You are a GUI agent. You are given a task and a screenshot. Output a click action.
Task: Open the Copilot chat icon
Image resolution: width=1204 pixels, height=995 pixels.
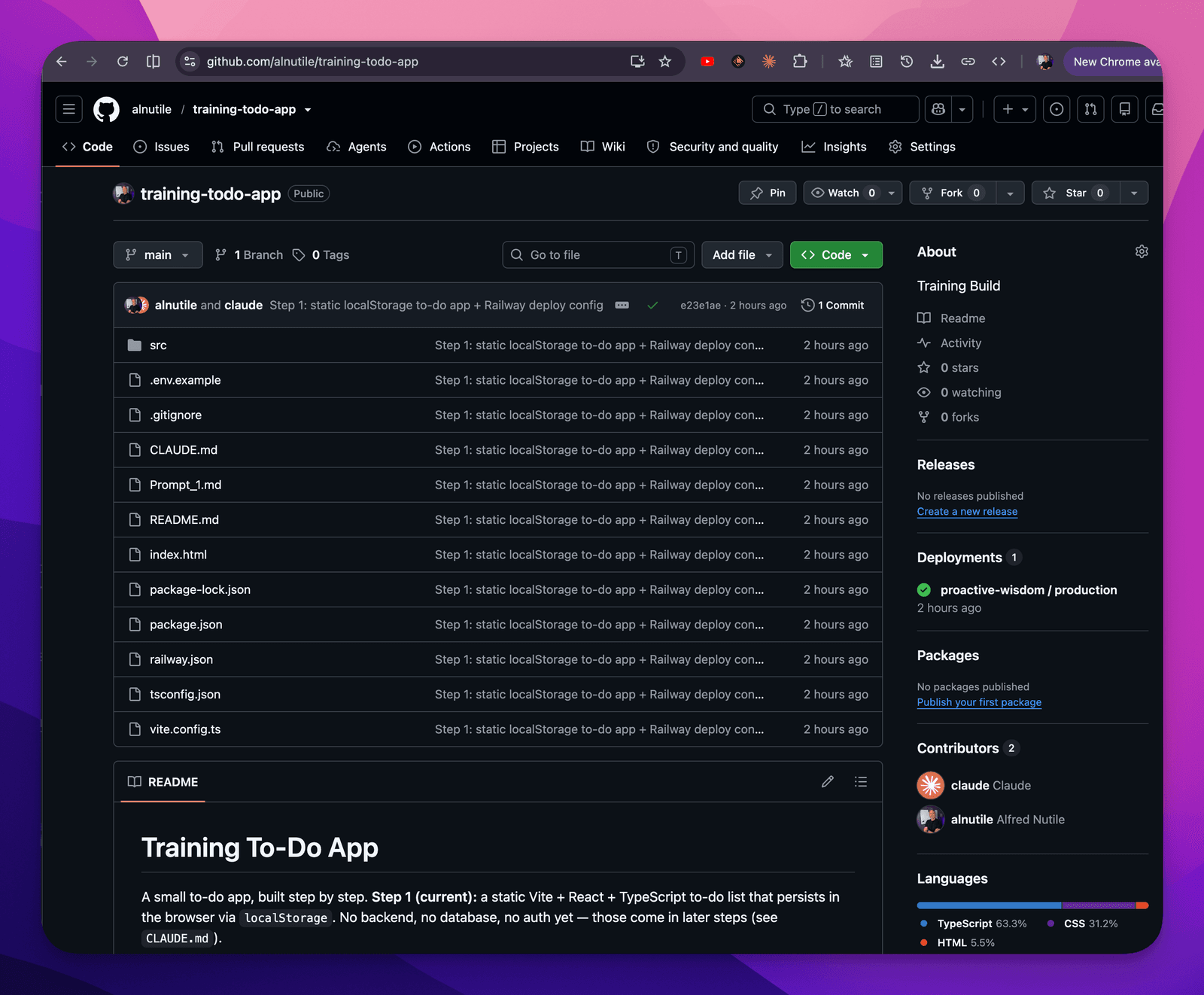[938, 109]
